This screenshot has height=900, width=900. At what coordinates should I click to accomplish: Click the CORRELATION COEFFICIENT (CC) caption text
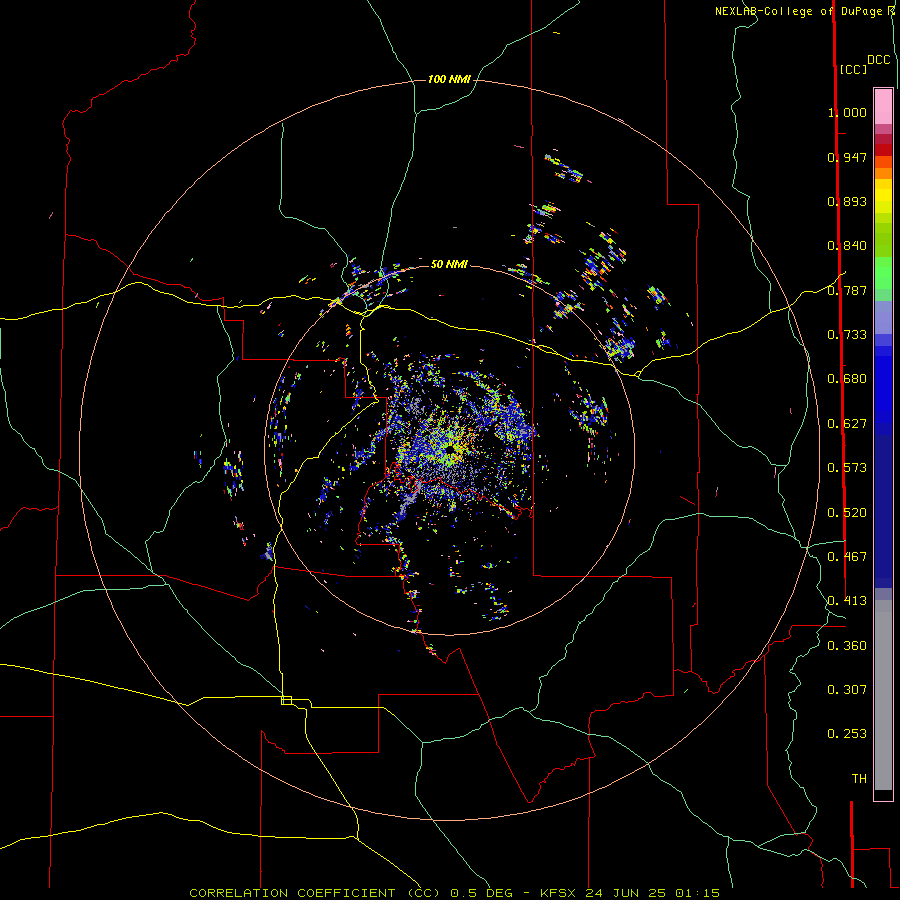[315, 893]
